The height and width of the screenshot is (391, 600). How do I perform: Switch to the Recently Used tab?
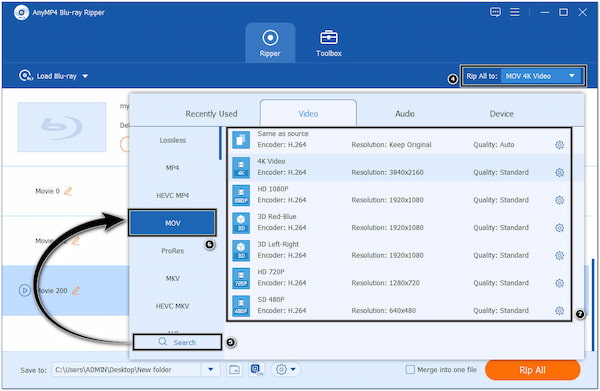tap(211, 114)
